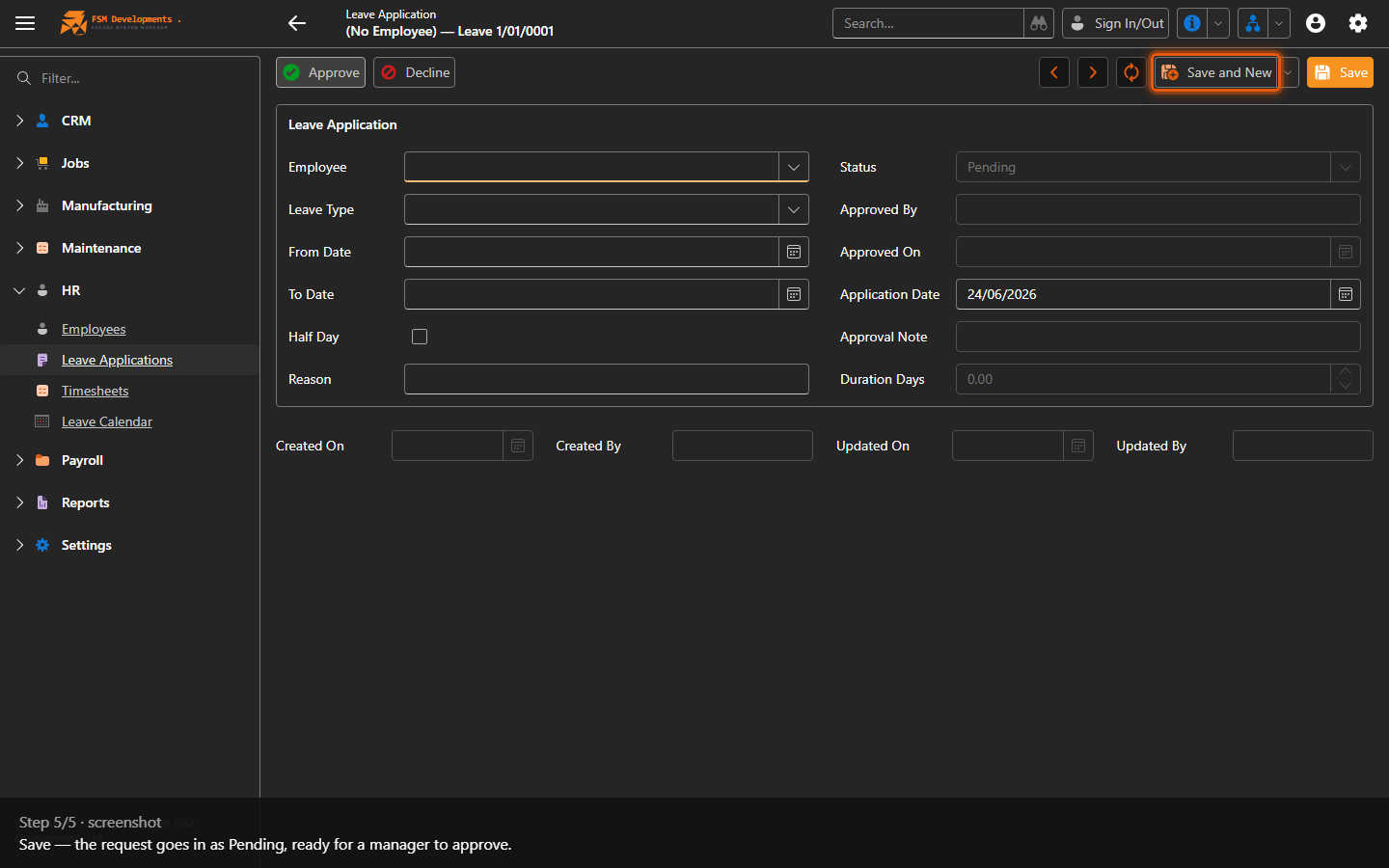The image size is (1389, 868).
Task: Expand the Jobs tree section
Action: (x=19, y=163)
